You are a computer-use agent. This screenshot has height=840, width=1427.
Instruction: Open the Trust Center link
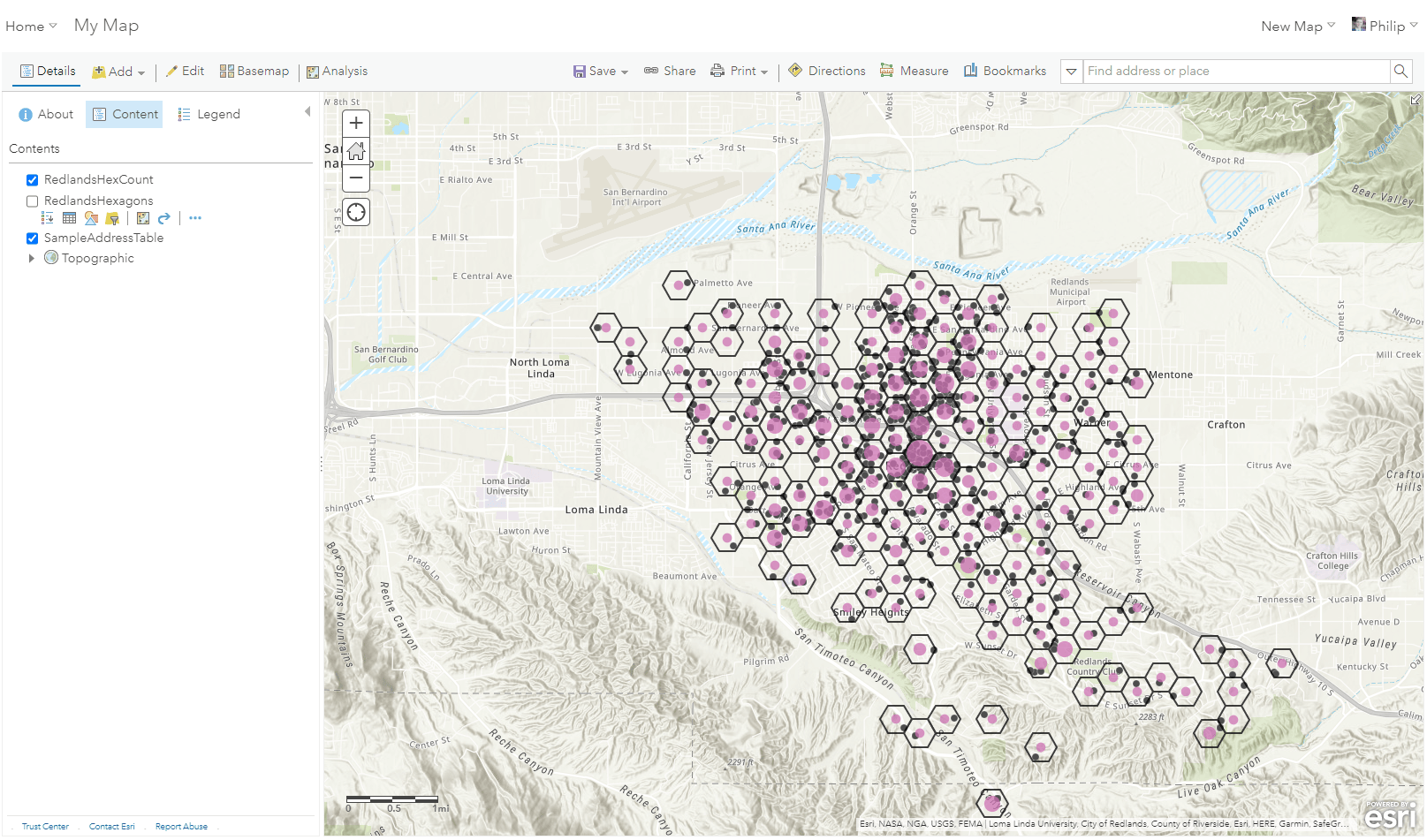45,827
